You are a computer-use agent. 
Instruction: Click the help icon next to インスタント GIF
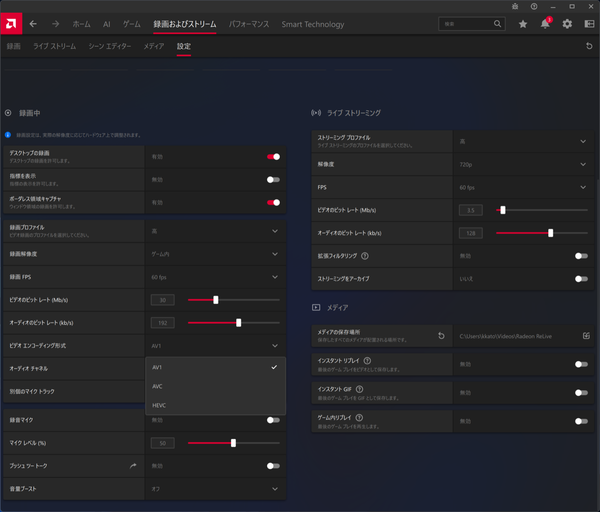tap(359, 389)
